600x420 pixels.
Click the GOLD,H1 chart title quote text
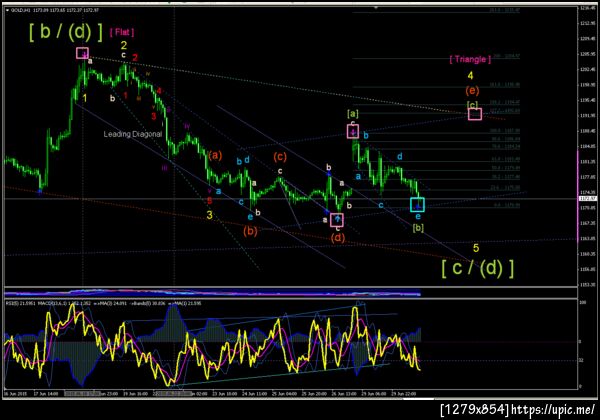click(x=55, y=10)
